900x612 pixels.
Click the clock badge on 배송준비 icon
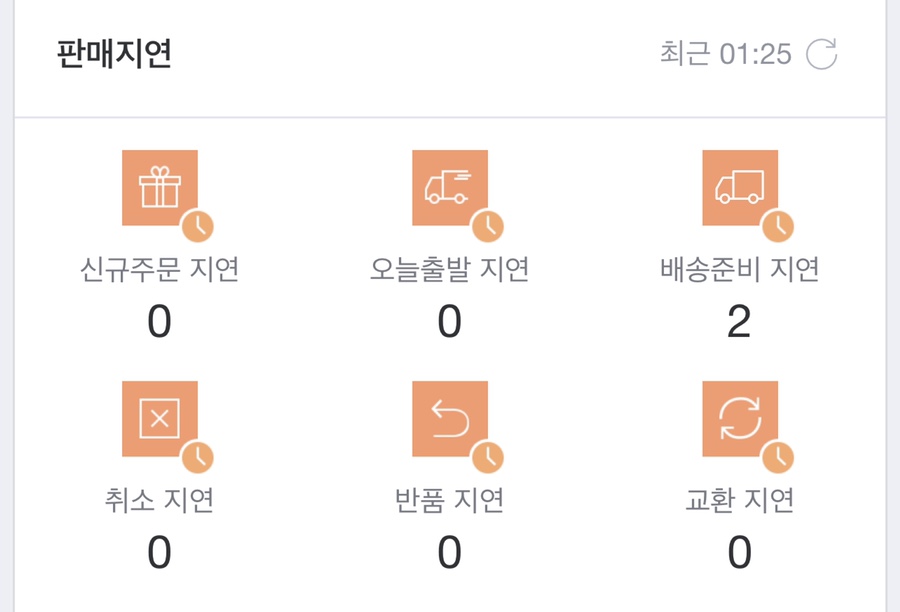click(x=778, y=226)
